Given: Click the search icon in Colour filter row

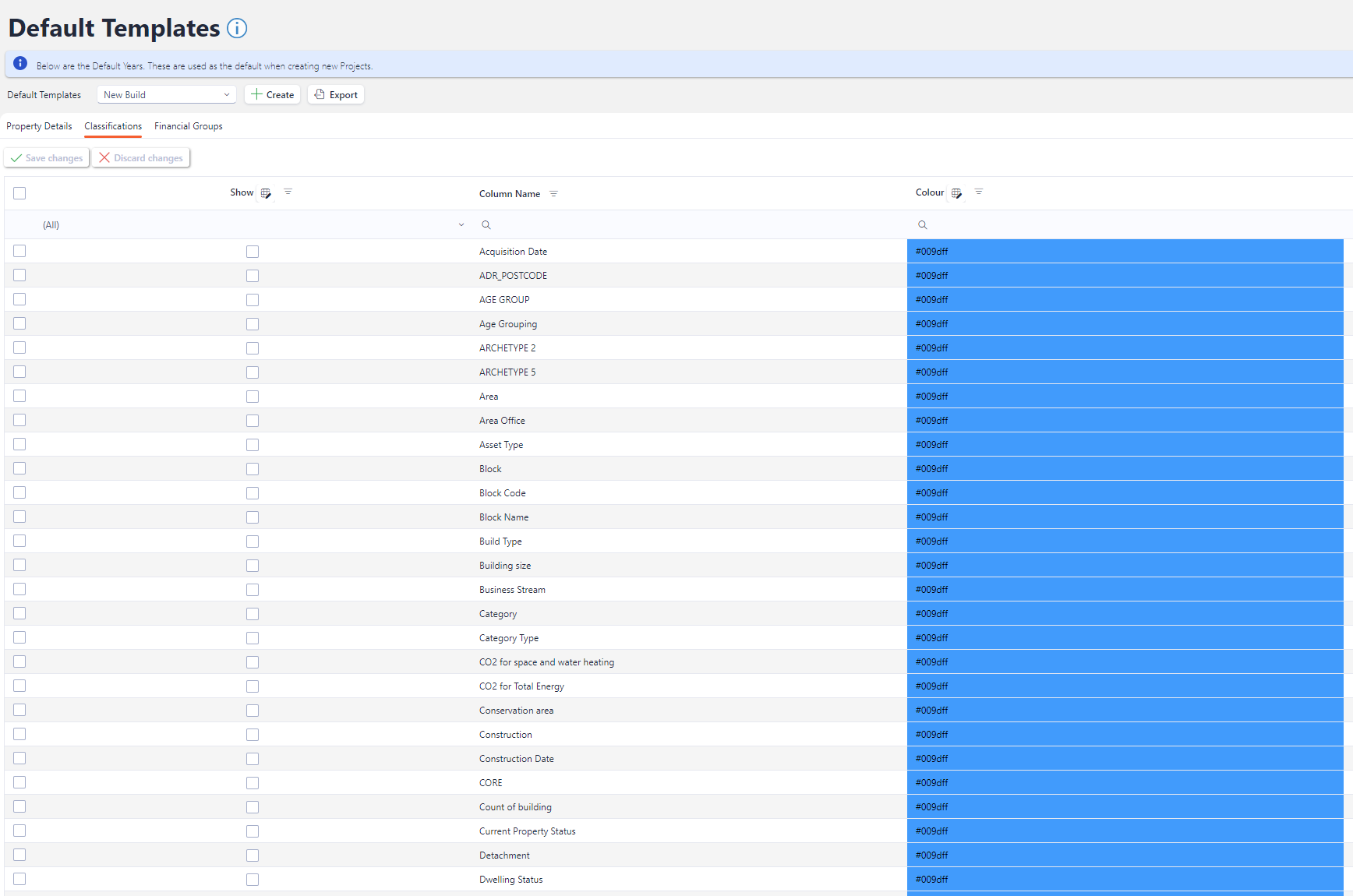Looking at the screenshot, I should (x=923, y=225).
